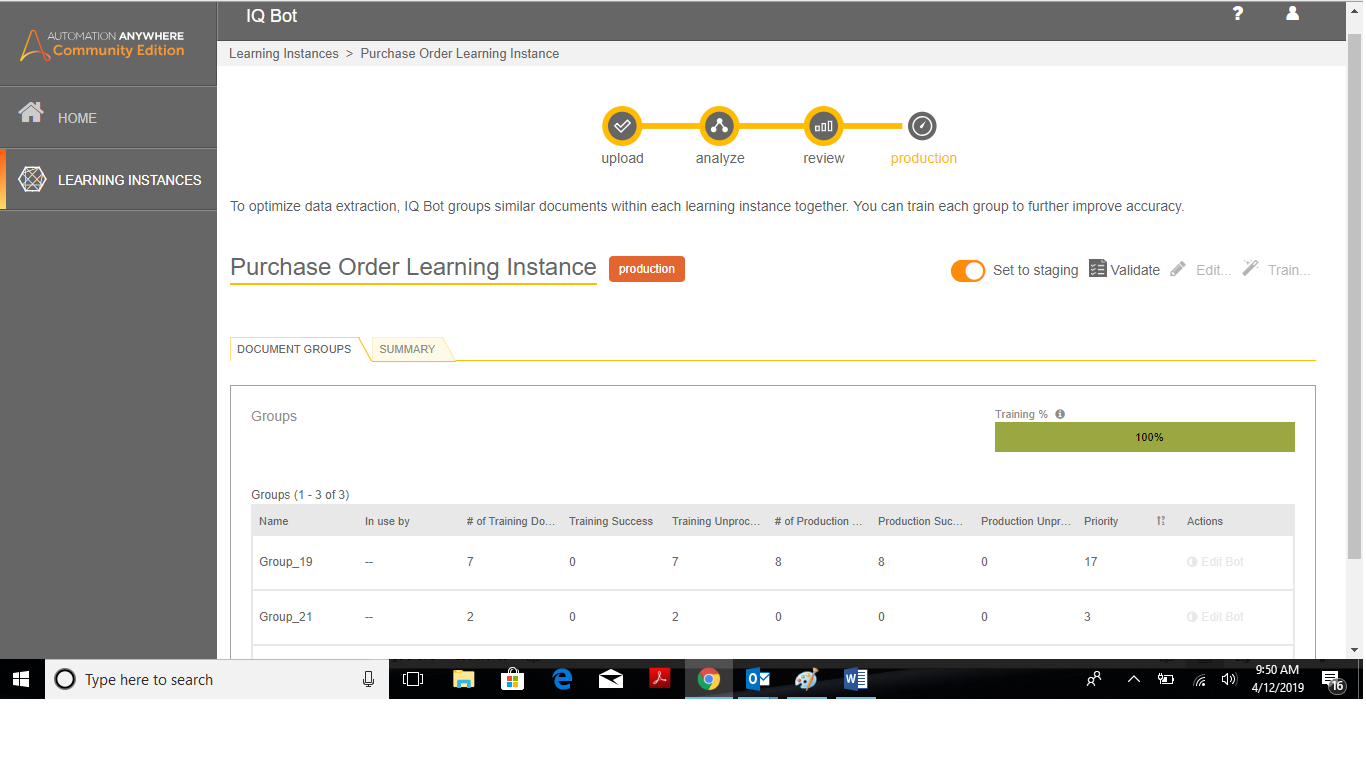Click the review step circle icon
This screenshot has height=768, width=1366.
coord(824,126)
